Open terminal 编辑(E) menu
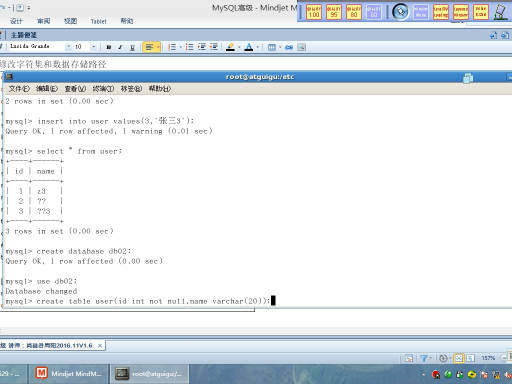Image resolution: width=512 pixels, height=384 pixels. click(47, 89)
